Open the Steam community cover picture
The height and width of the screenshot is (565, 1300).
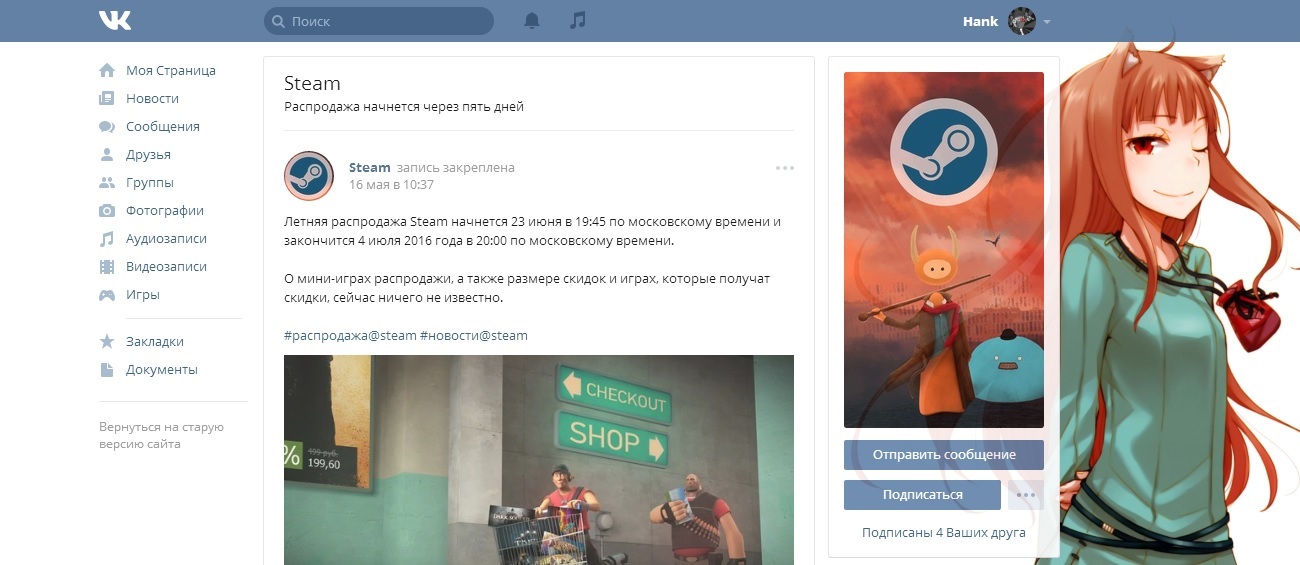944,250
